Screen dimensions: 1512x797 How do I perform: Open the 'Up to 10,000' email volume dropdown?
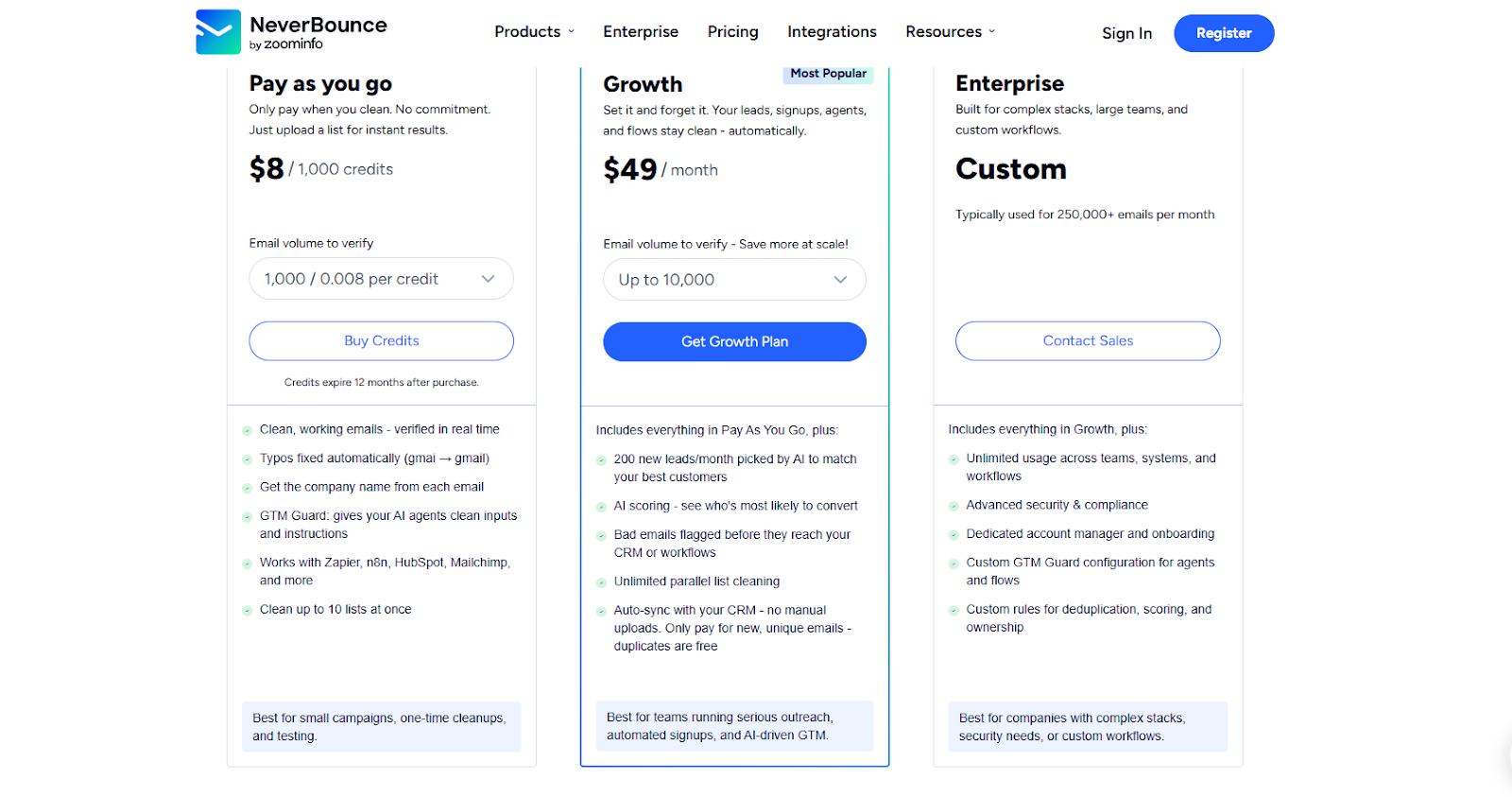point(734,279)
